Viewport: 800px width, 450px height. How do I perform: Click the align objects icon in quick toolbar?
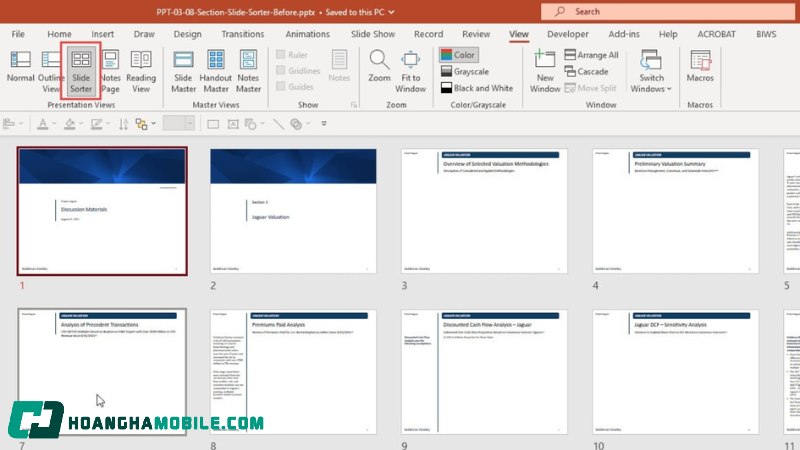point(9,123)
